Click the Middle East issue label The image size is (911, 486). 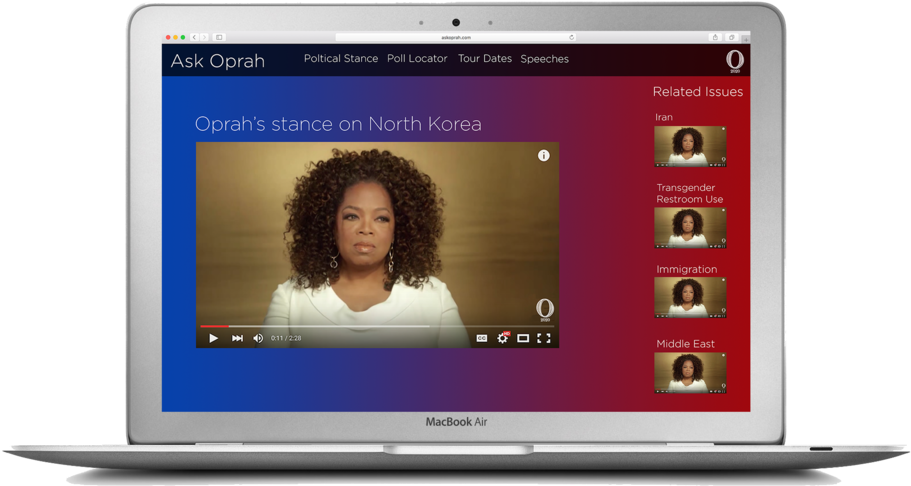tap(686, 344)
